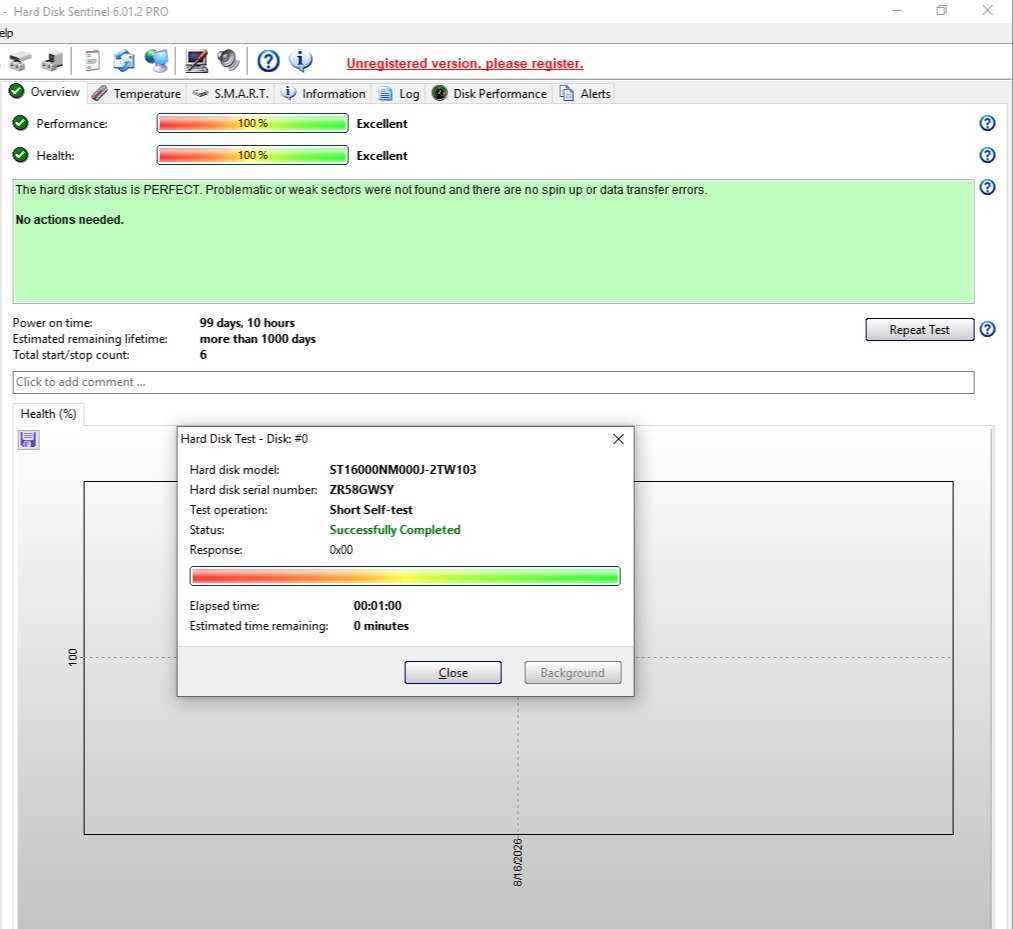
Task: Switch to the Disk Performance tab
Action: point(490,94)
